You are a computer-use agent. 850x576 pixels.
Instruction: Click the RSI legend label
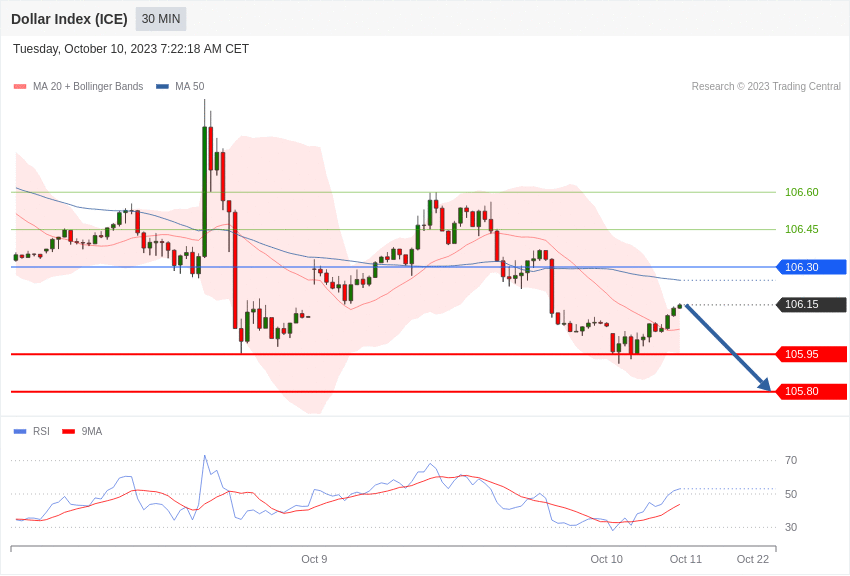pyautogui.click(x=41, y=431)
